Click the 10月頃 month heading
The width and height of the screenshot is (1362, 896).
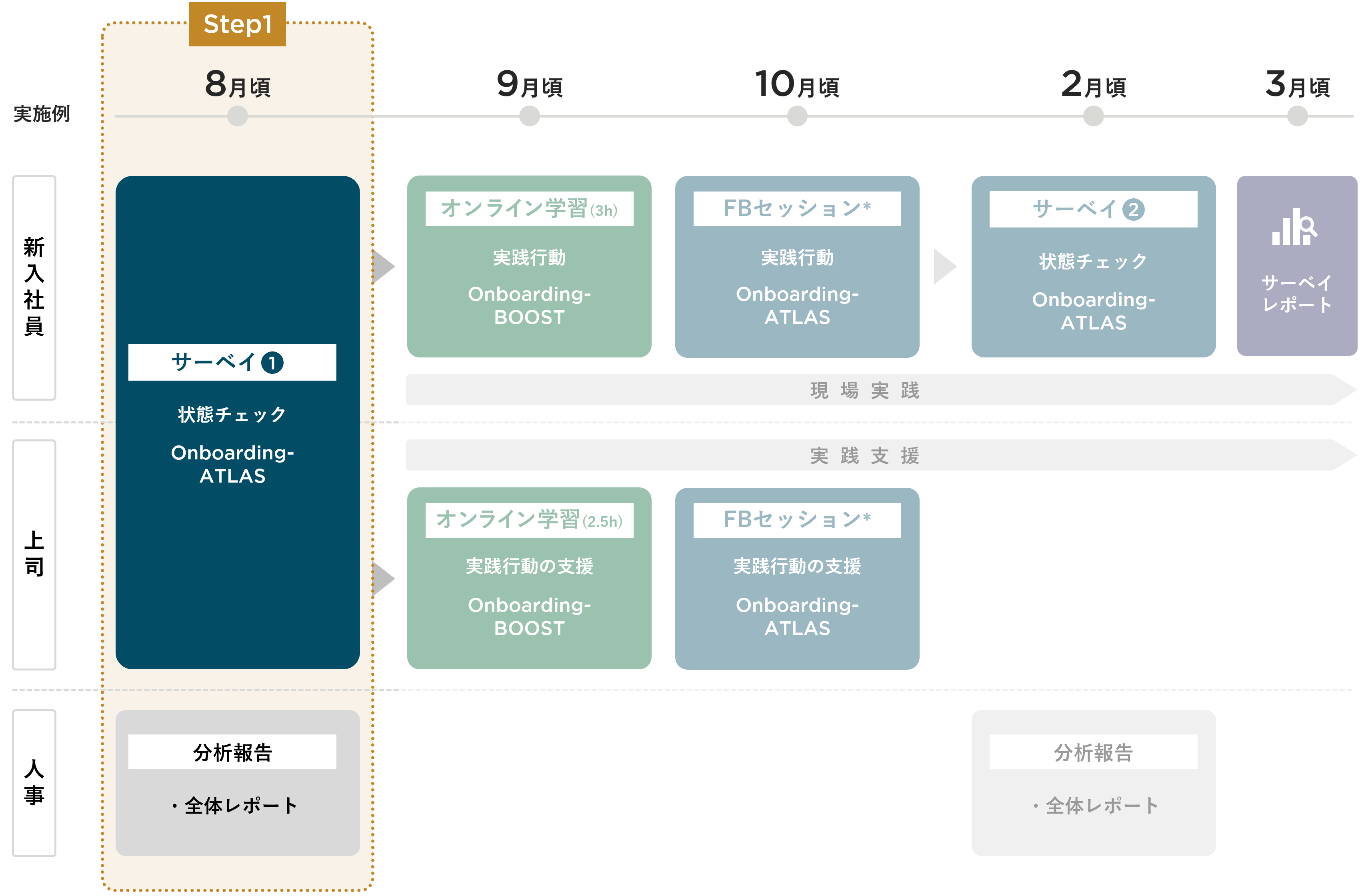797,84
